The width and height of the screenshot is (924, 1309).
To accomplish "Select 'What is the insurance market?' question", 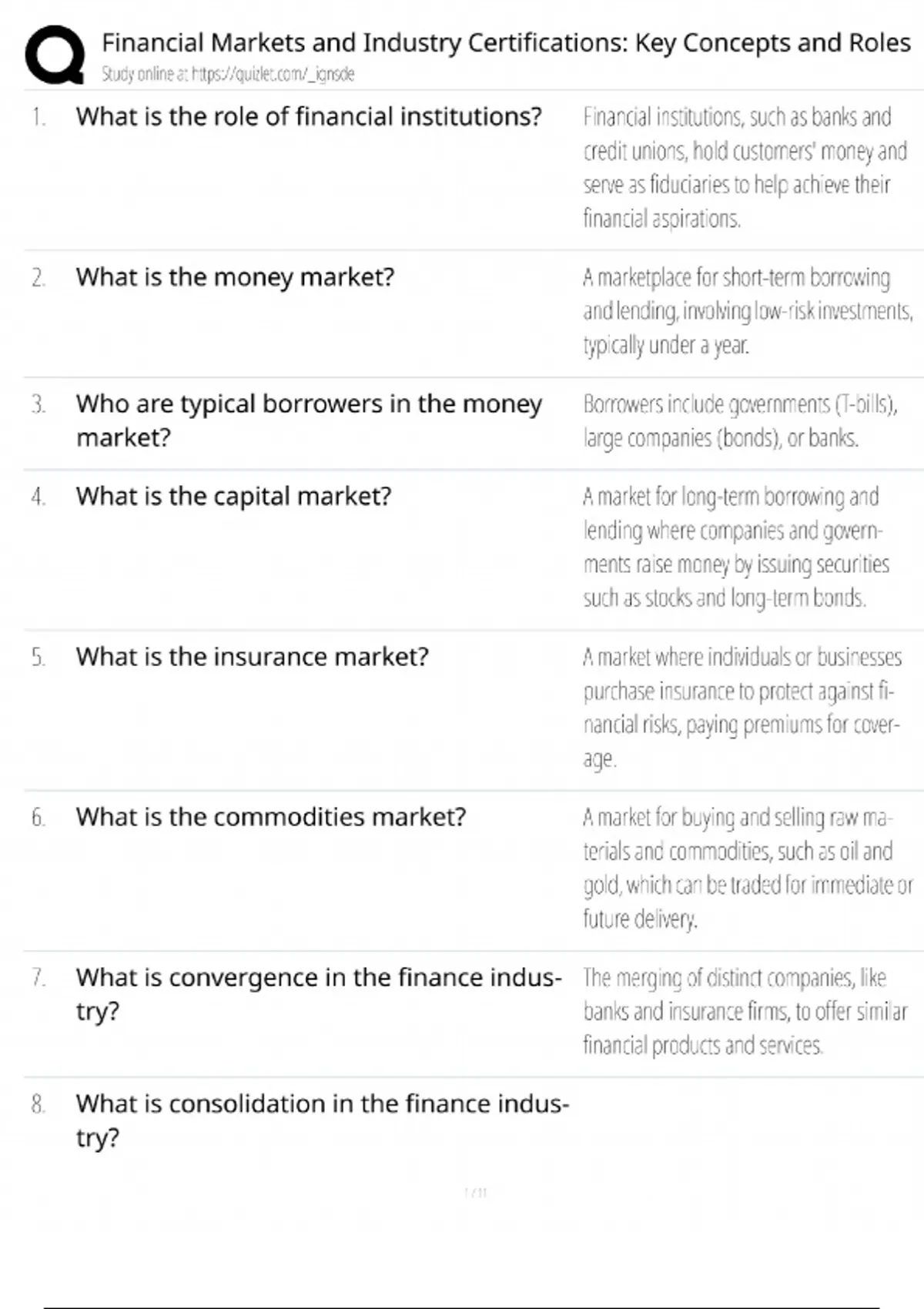I will click(252, 657).
